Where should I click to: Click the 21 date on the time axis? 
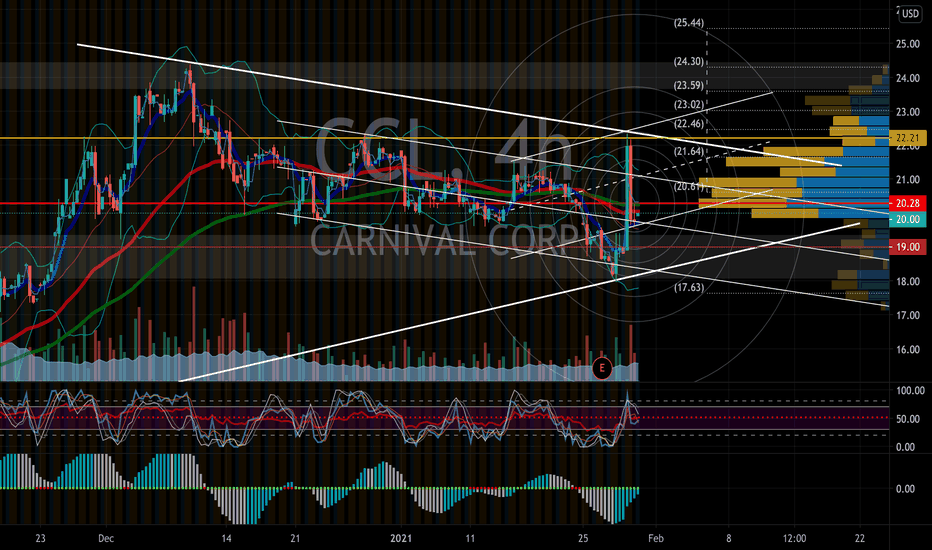point(295,539)
